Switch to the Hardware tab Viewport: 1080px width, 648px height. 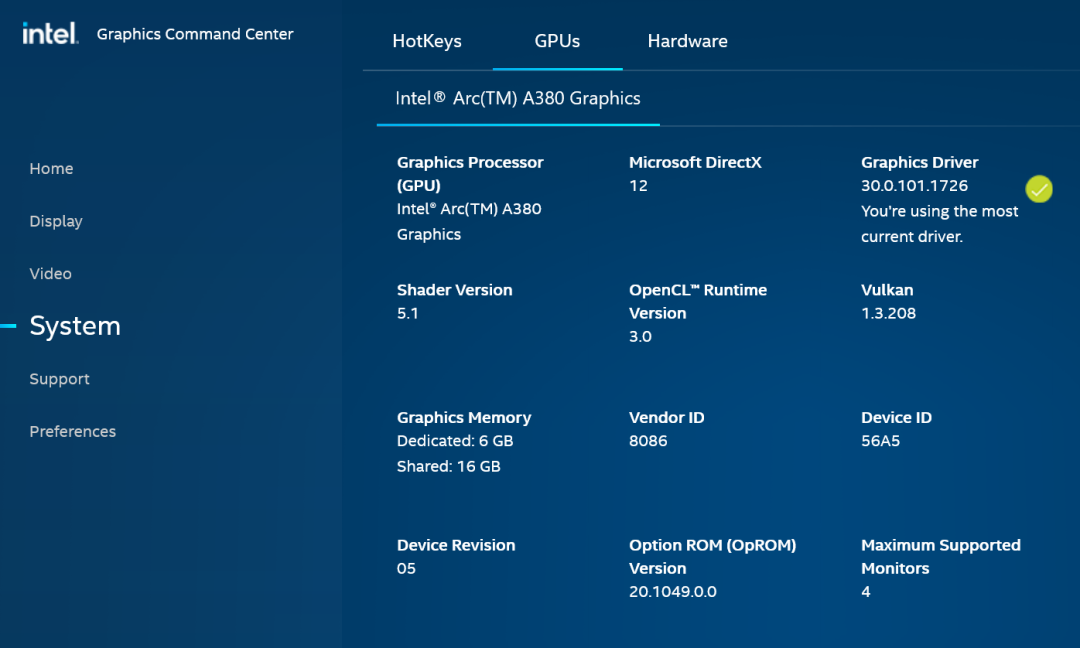pos(687,41)
